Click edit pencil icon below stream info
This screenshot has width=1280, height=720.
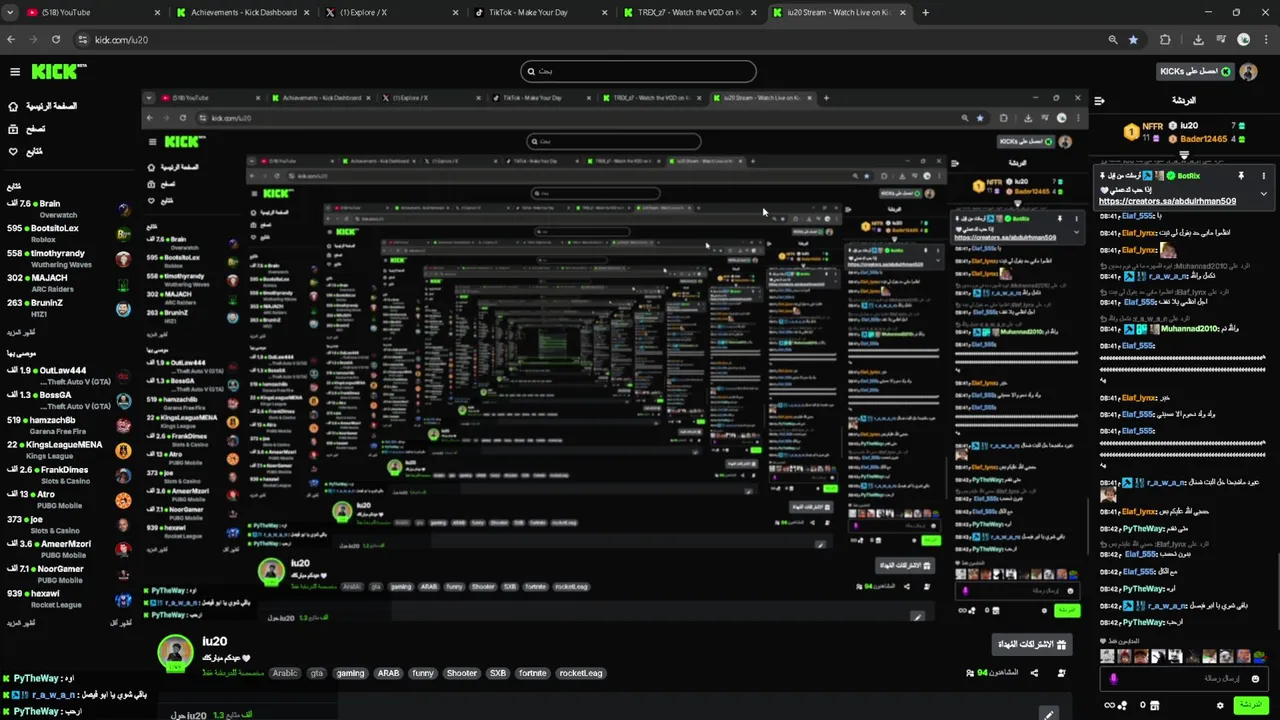click(1048, 714)
